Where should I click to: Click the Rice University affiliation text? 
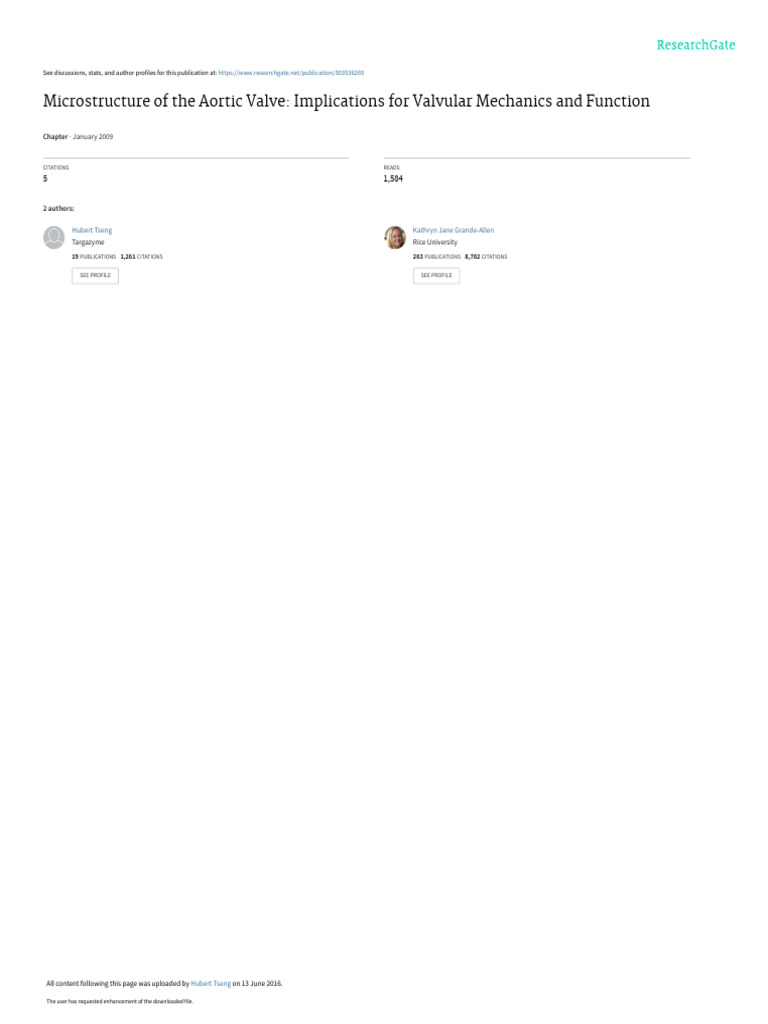[435, 242]
